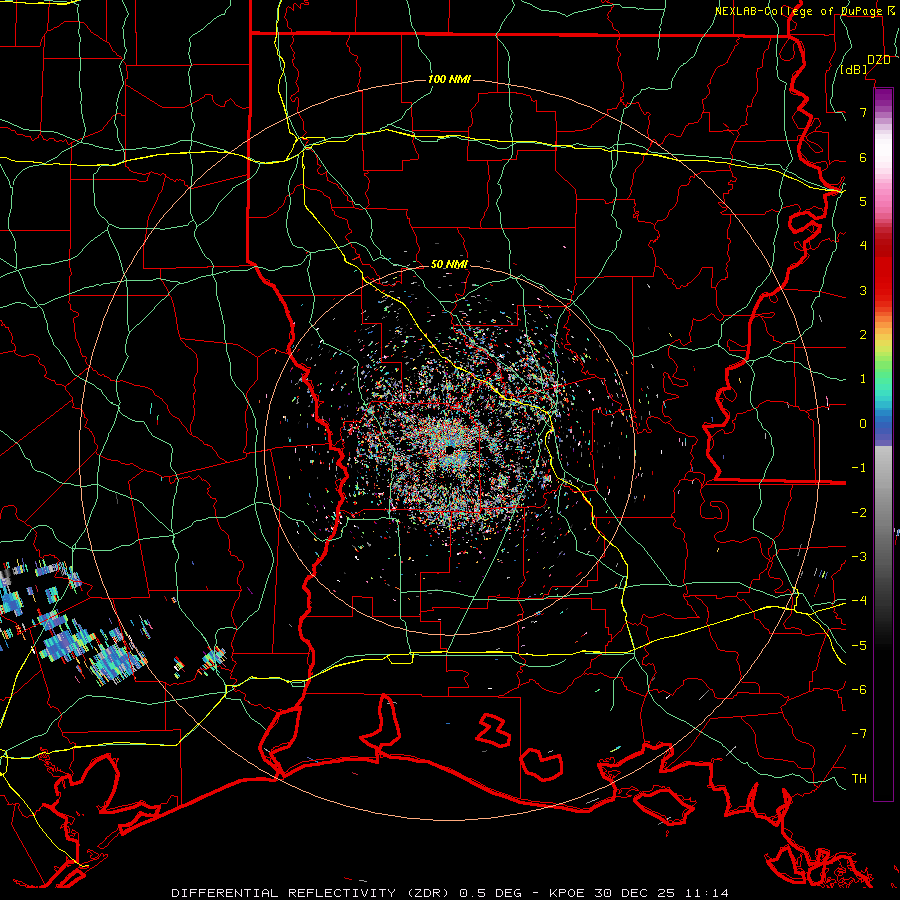Click the 6 dB value on color scale

(863, 157)
